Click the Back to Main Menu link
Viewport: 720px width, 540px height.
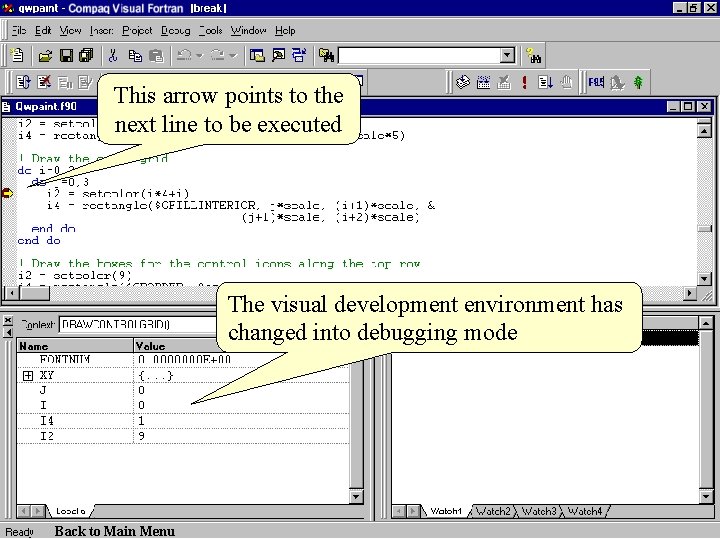point(115,531)
